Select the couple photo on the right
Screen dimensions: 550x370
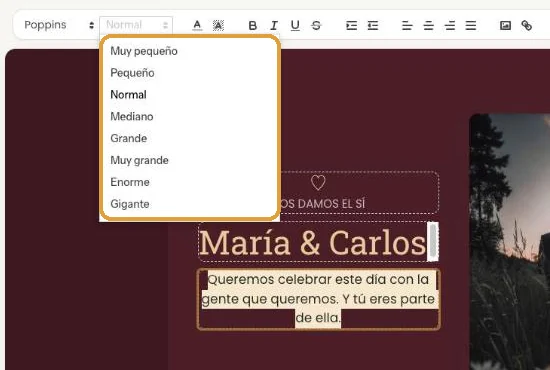[509, 241]
